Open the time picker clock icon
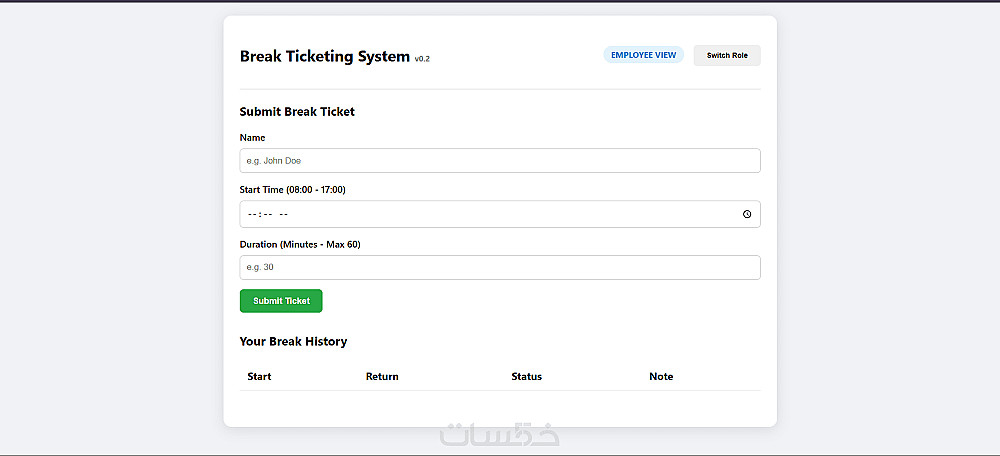Viewport: 1000px width, 456px height. pyautogui.click(x=747, y=214)
